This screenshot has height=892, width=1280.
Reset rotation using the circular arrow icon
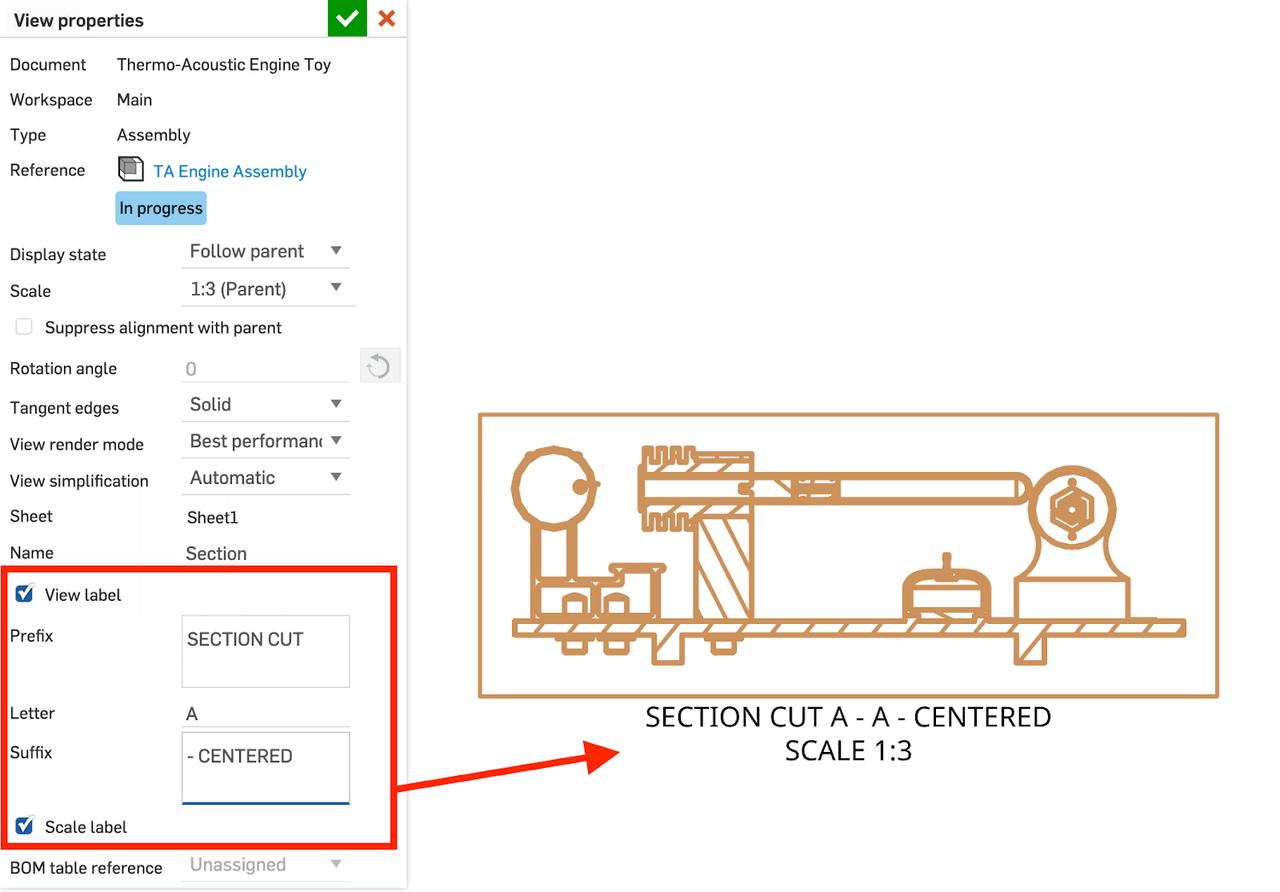coord(378,365)
